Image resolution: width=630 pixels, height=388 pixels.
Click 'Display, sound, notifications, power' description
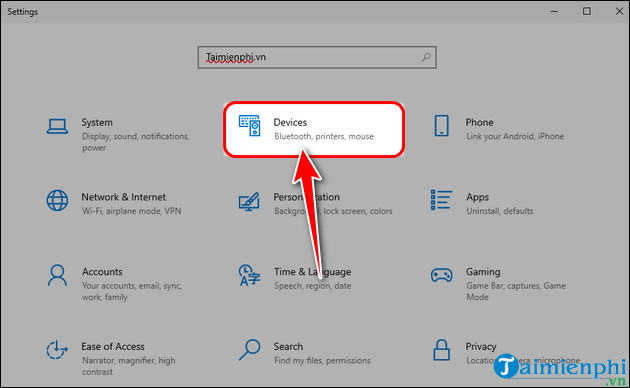point(136,142)
